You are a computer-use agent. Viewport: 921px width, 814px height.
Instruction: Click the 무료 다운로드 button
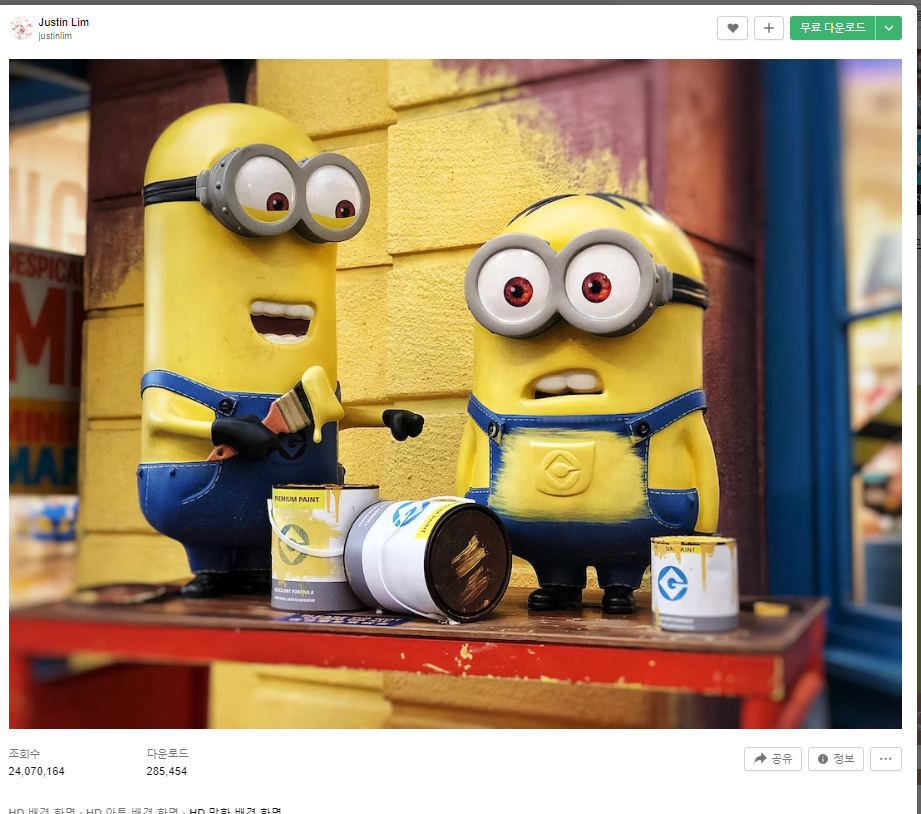click(x=832, y=28)
